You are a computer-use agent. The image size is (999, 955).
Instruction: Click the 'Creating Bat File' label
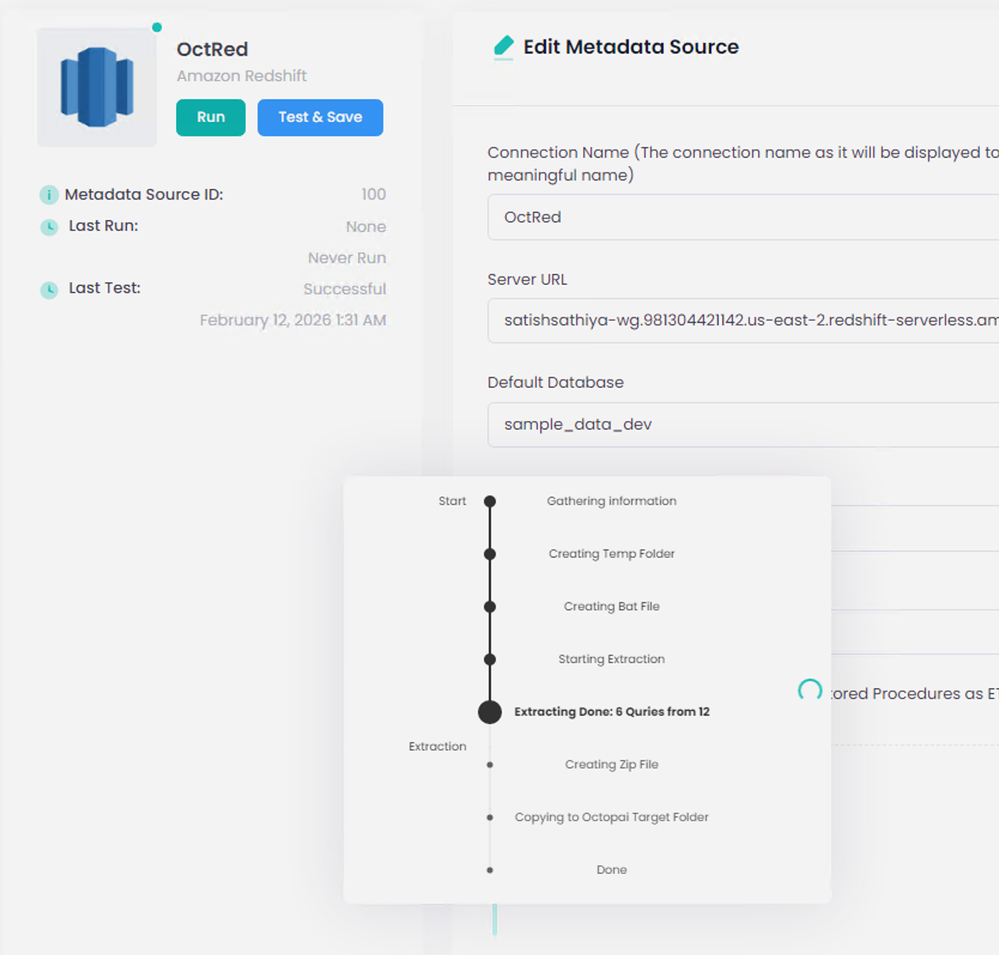click(612, 607)
